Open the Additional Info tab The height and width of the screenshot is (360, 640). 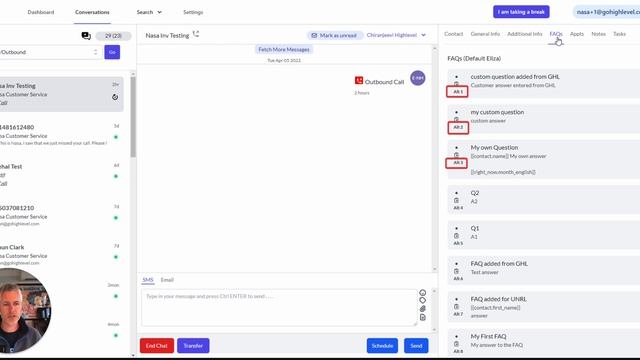(524, 34)
